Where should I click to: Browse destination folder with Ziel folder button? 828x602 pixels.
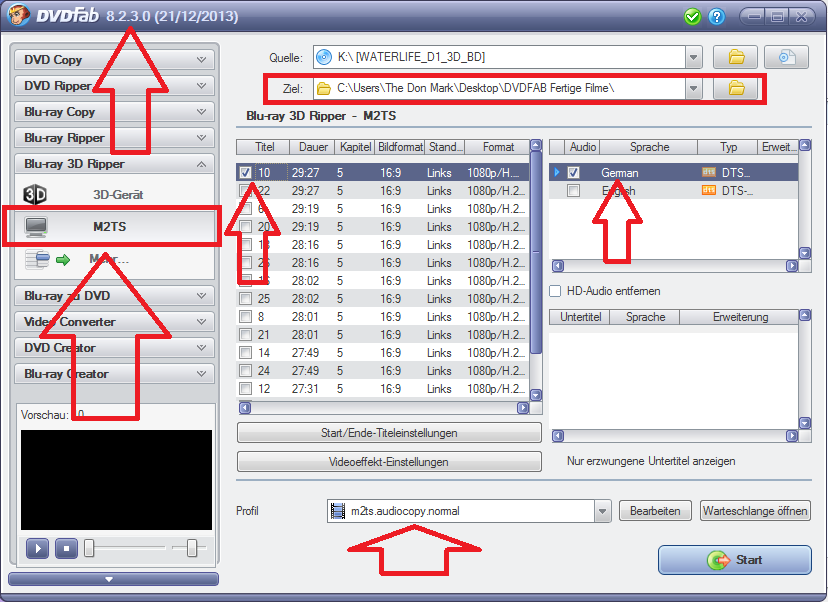[736, 88]
